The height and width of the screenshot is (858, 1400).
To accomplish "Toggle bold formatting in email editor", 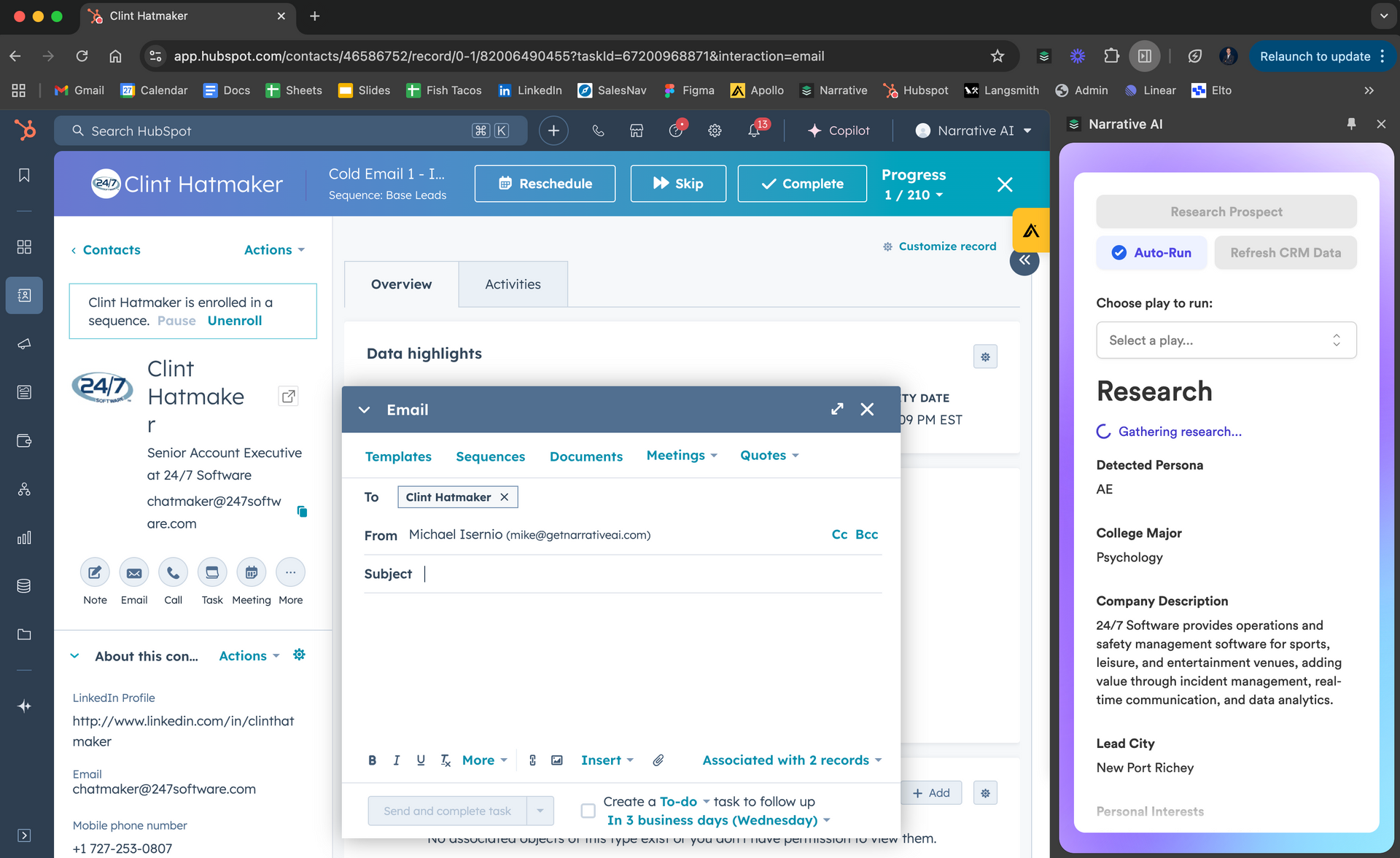I will pyautogui.click(x=372, y=760).
